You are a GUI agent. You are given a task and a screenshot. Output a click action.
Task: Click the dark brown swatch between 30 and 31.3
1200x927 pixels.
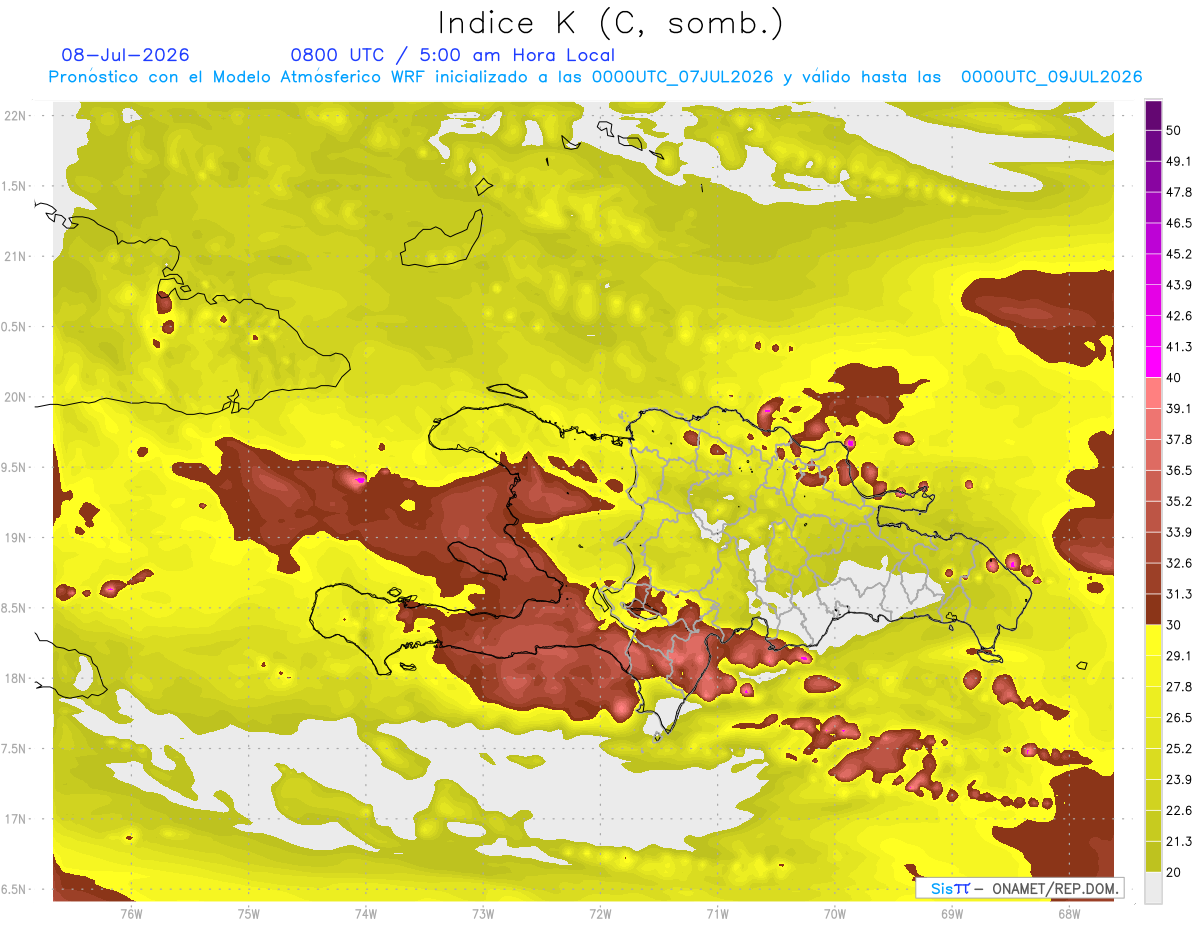[1153, 609]
